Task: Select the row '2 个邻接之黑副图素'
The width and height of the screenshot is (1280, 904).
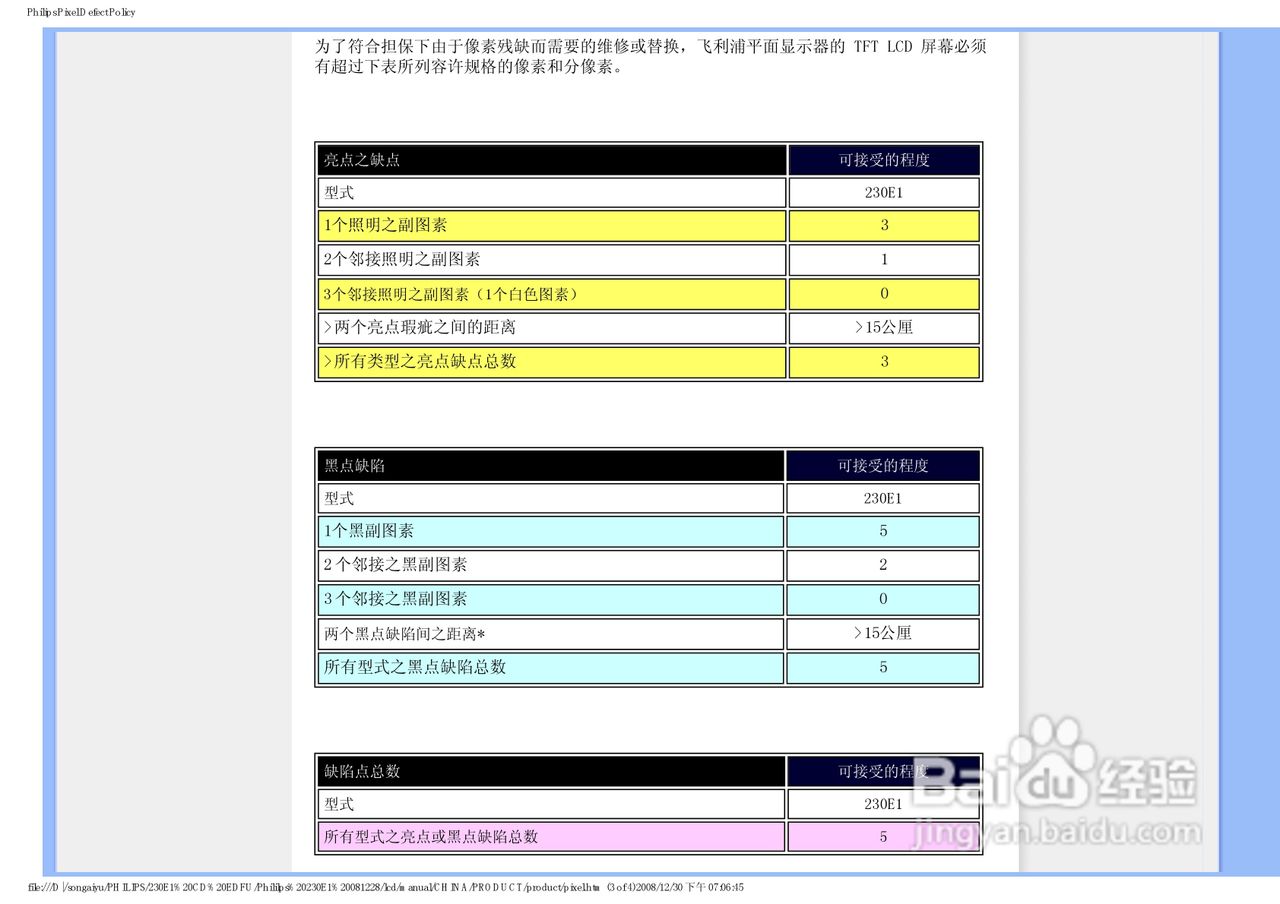Action: (551, 566)
